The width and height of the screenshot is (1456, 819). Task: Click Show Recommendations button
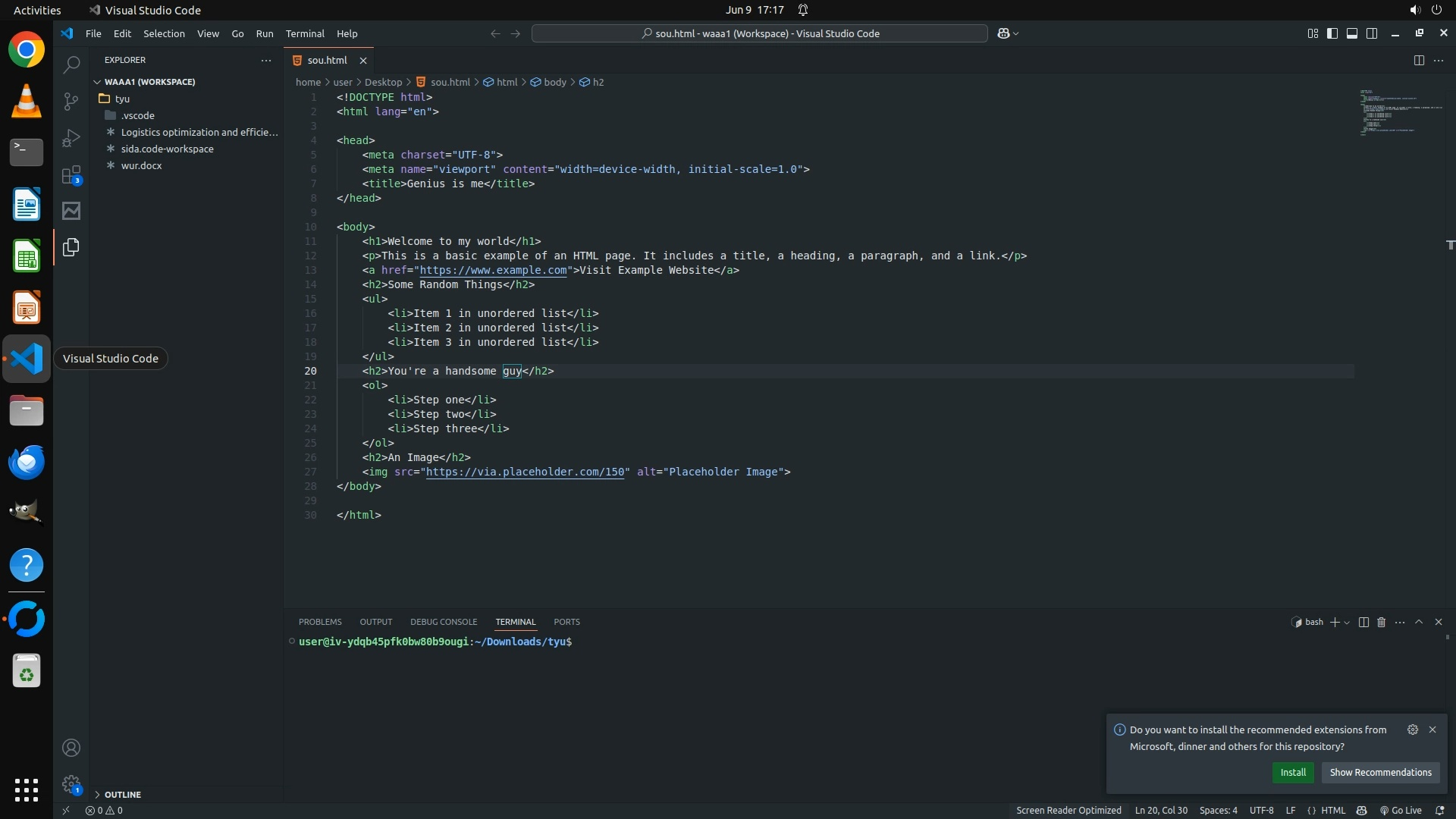click(1380, 772)
